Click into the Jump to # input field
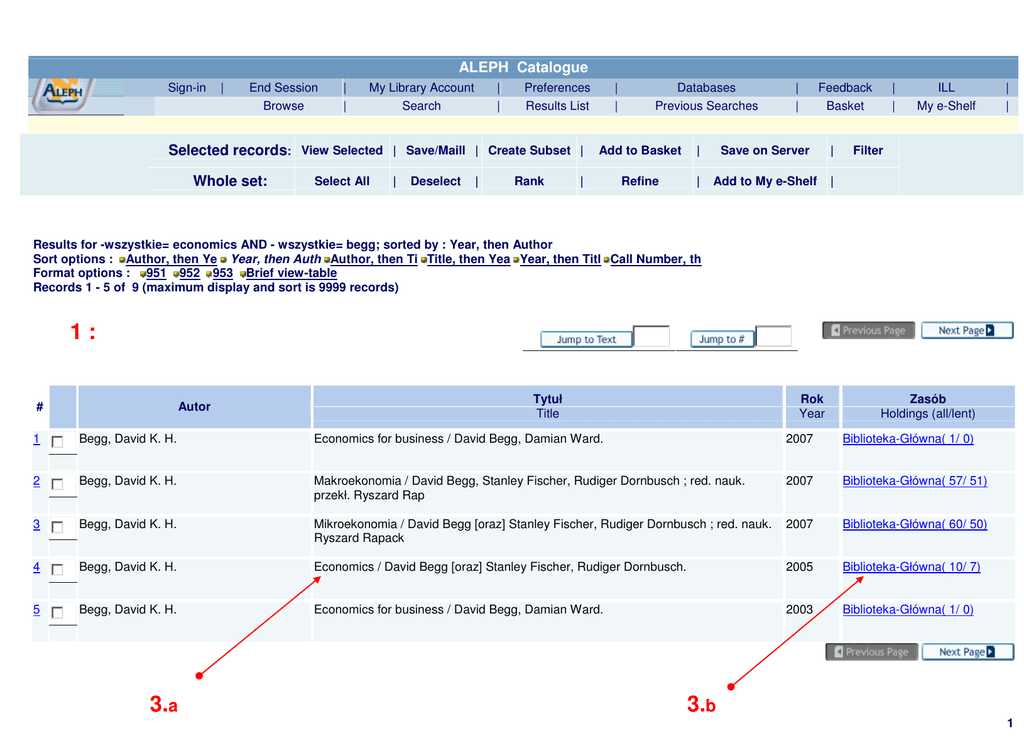The height and width of the screenshot is (746, 1024). click(x=773, y=337)
